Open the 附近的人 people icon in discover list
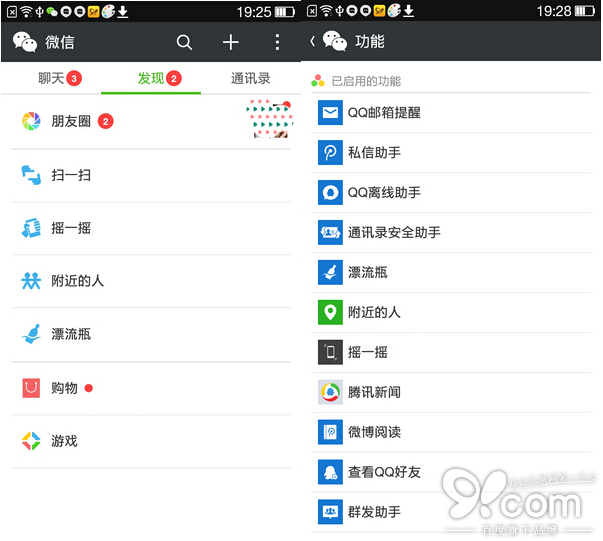Viewport: 603px width, 541px height. pos(31,281)
